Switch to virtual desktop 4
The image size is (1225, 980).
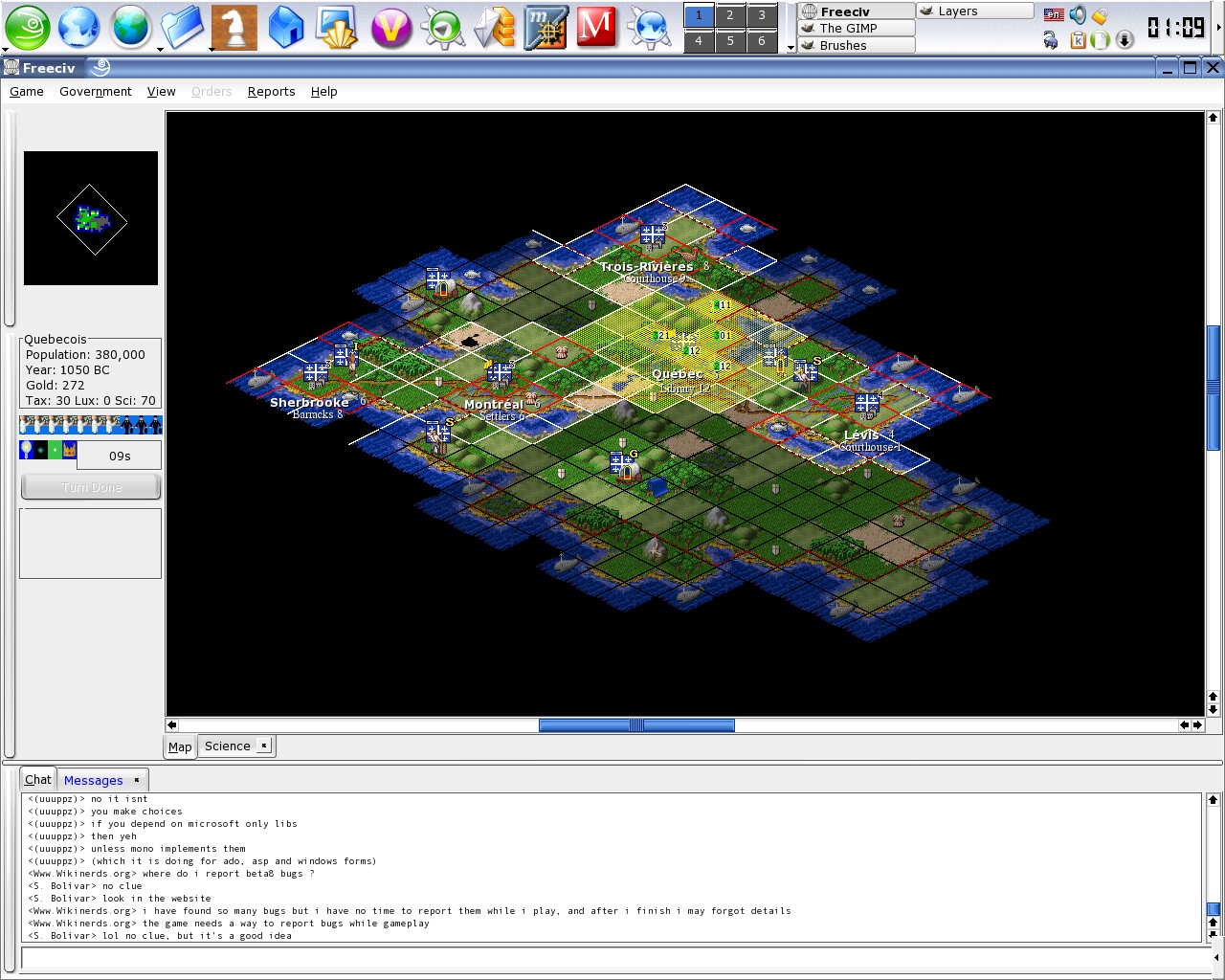699,40
